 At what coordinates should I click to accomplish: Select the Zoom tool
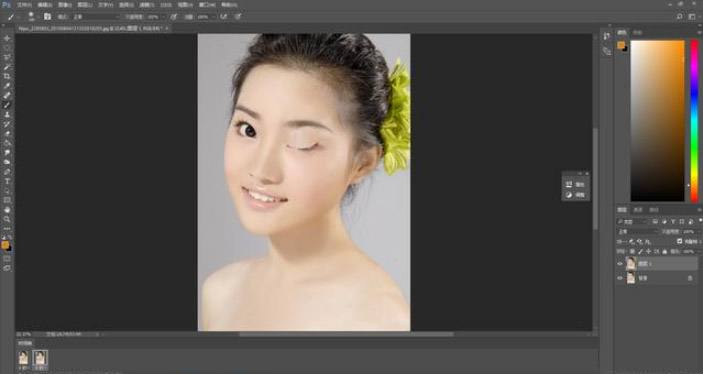(x=7, y=219)
